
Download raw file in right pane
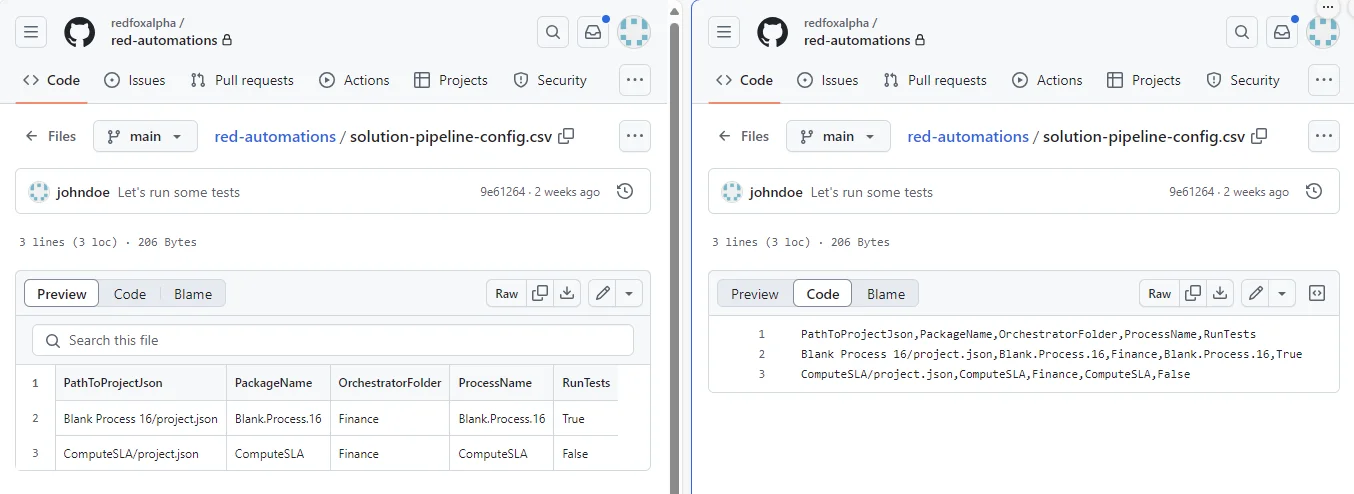coord(1220,293)
